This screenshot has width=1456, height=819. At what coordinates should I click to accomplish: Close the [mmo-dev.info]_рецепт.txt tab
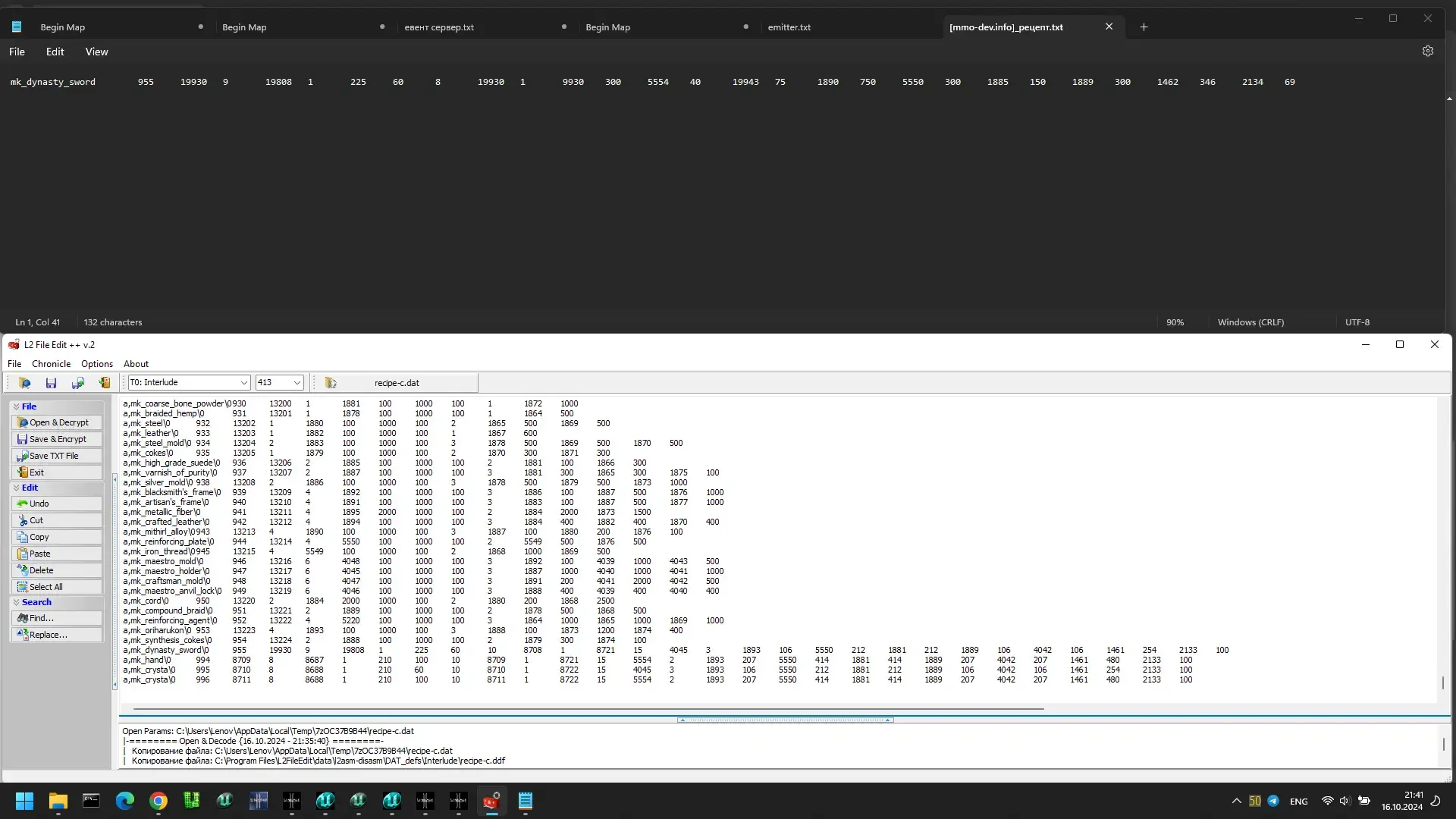[1109, 27]
